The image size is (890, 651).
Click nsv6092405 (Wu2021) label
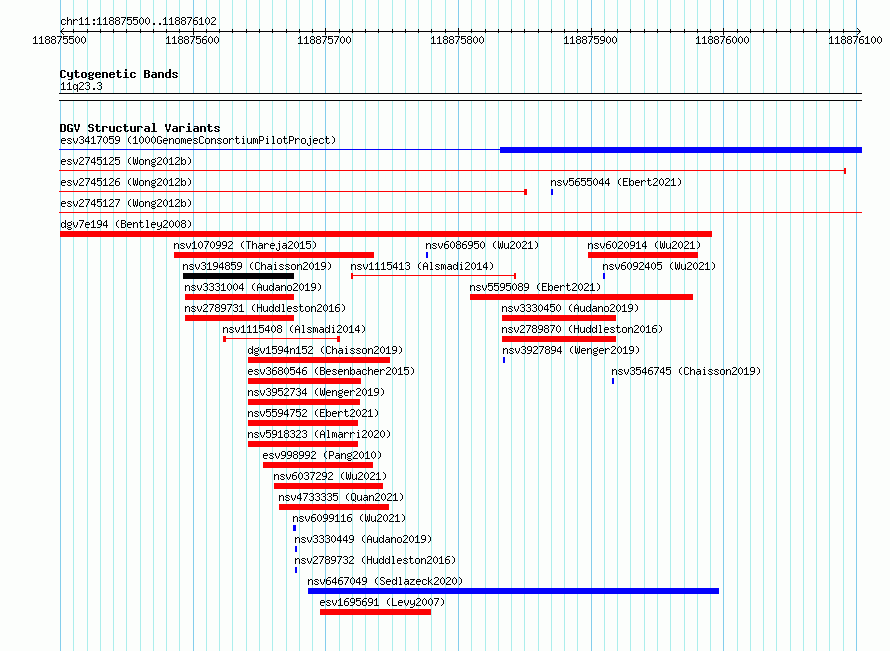click(659, 266)
